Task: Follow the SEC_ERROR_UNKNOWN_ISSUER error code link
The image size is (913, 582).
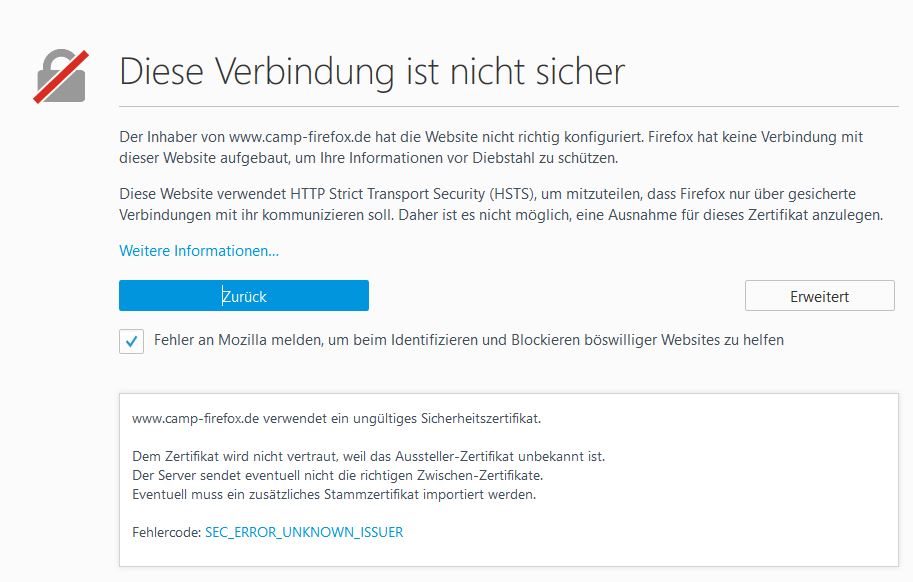Action: pyautogui.click(x=304, y=532)
